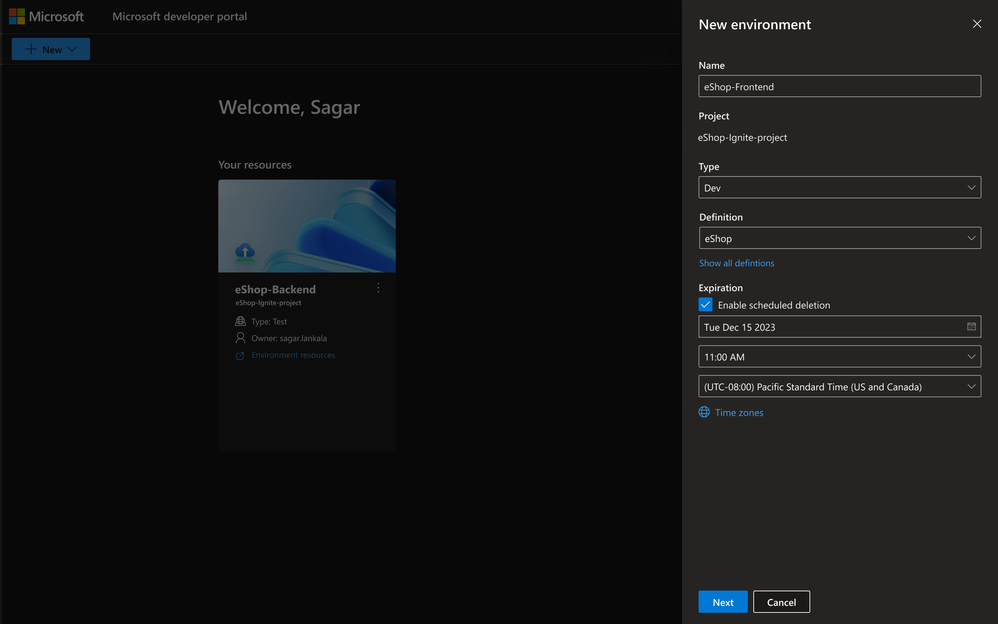Click the Your resources heading
Image resolution: width=998 pixels, height=624 pixels.
(x=255, y=164)
